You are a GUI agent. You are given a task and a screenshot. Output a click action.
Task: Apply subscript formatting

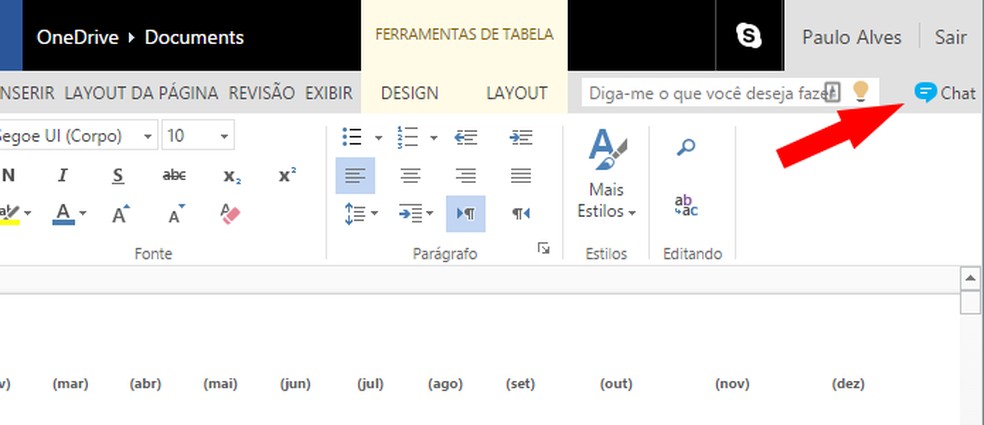tap(231, 176)
